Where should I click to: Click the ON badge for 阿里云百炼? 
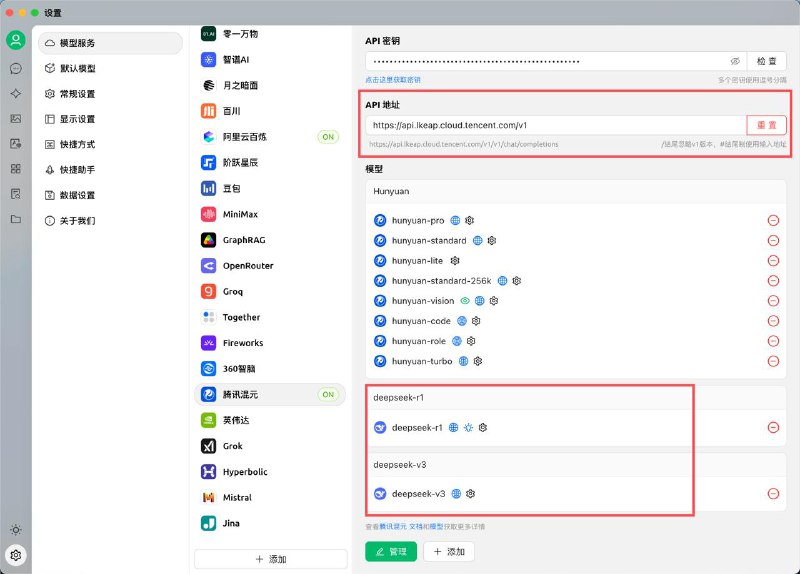(328, 137)
